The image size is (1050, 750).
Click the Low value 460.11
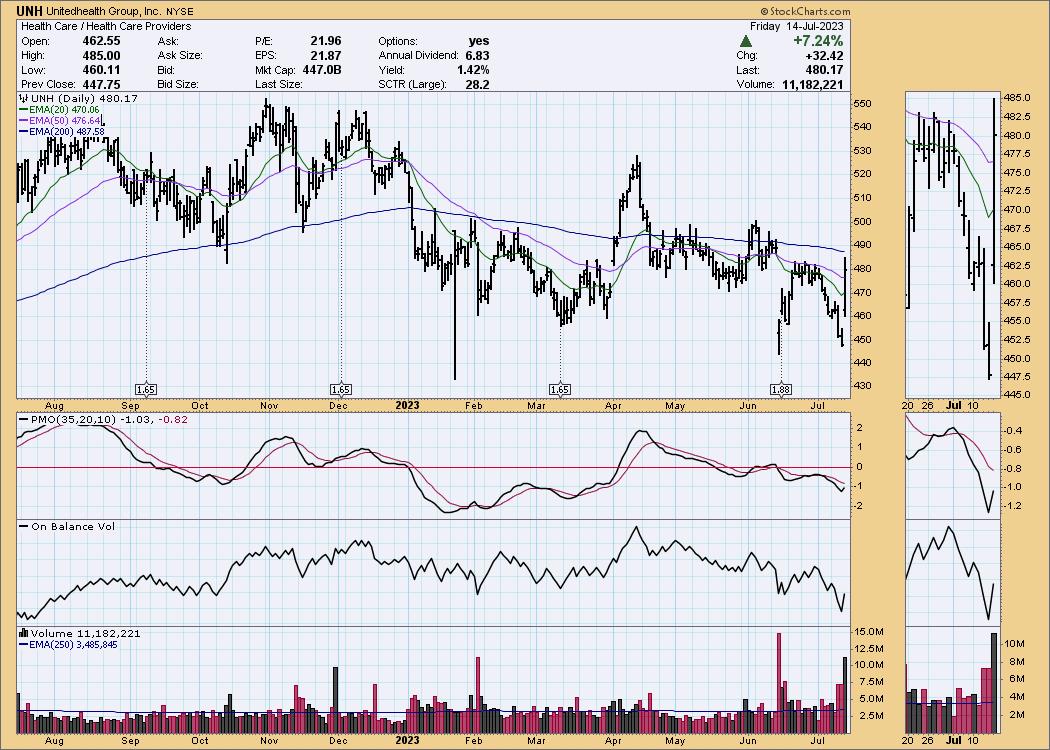point(101,70)
